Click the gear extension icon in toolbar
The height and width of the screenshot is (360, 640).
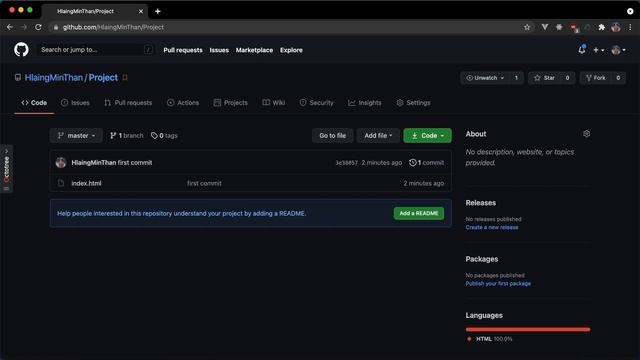559,27
